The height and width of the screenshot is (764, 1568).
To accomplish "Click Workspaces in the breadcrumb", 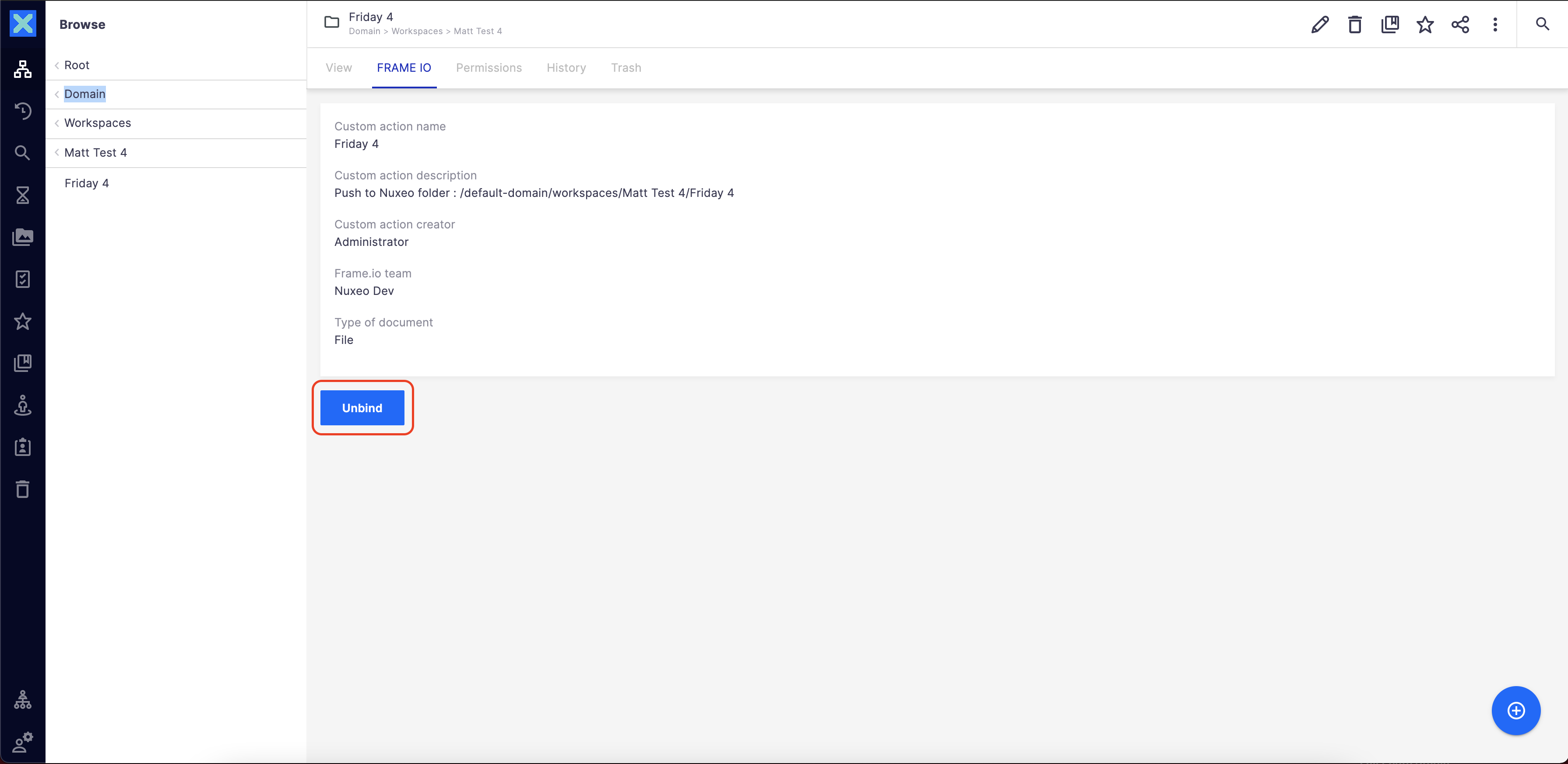I will coord(417,31).
